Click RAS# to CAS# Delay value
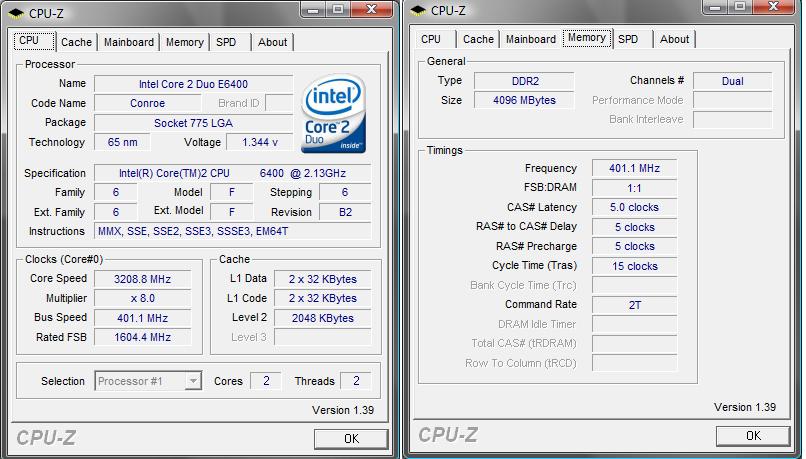 coord(634,227)
